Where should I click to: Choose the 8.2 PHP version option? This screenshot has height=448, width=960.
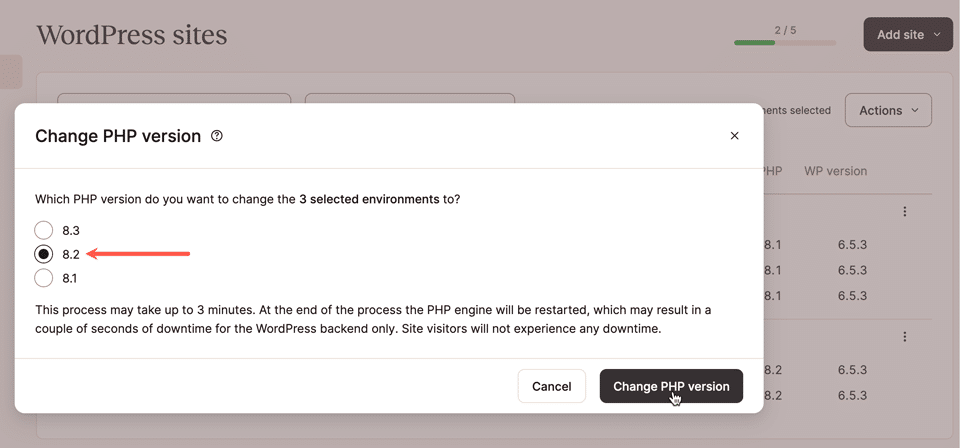[x=44, y=254]
